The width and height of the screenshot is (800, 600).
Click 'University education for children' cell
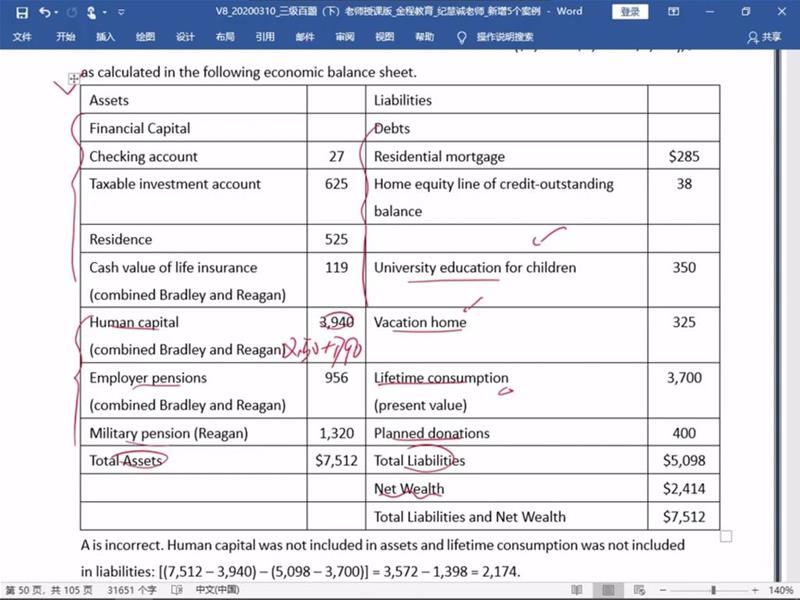click(x=507, y=280)
